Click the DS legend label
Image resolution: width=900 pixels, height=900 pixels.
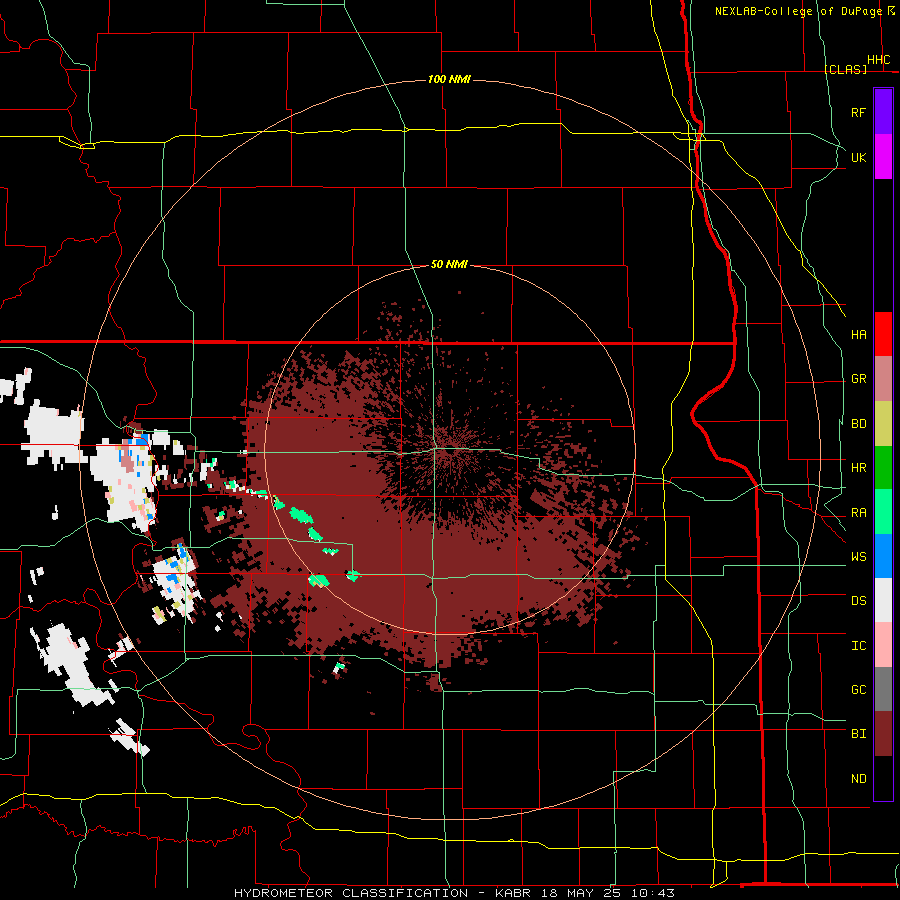[859, 601]
